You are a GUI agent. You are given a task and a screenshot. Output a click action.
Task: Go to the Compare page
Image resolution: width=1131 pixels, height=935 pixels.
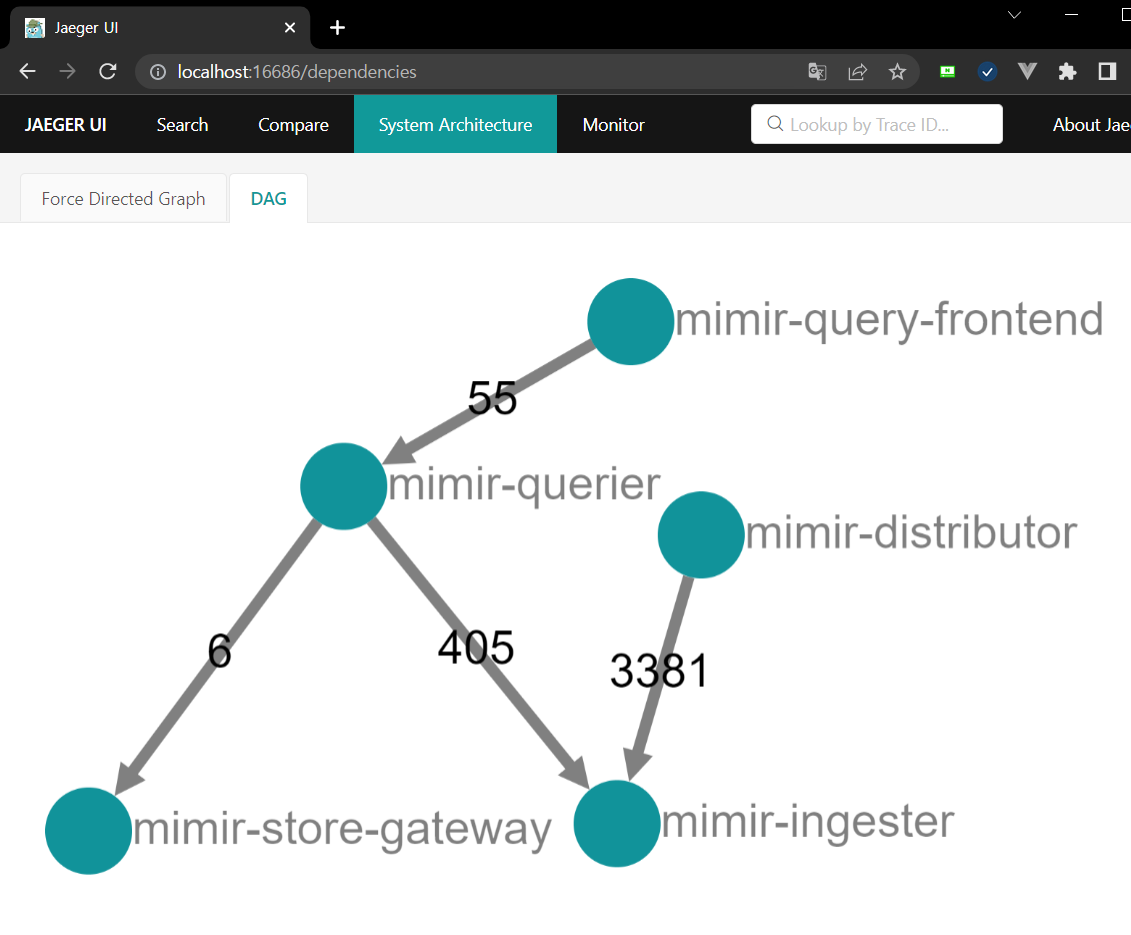(293, 125)
